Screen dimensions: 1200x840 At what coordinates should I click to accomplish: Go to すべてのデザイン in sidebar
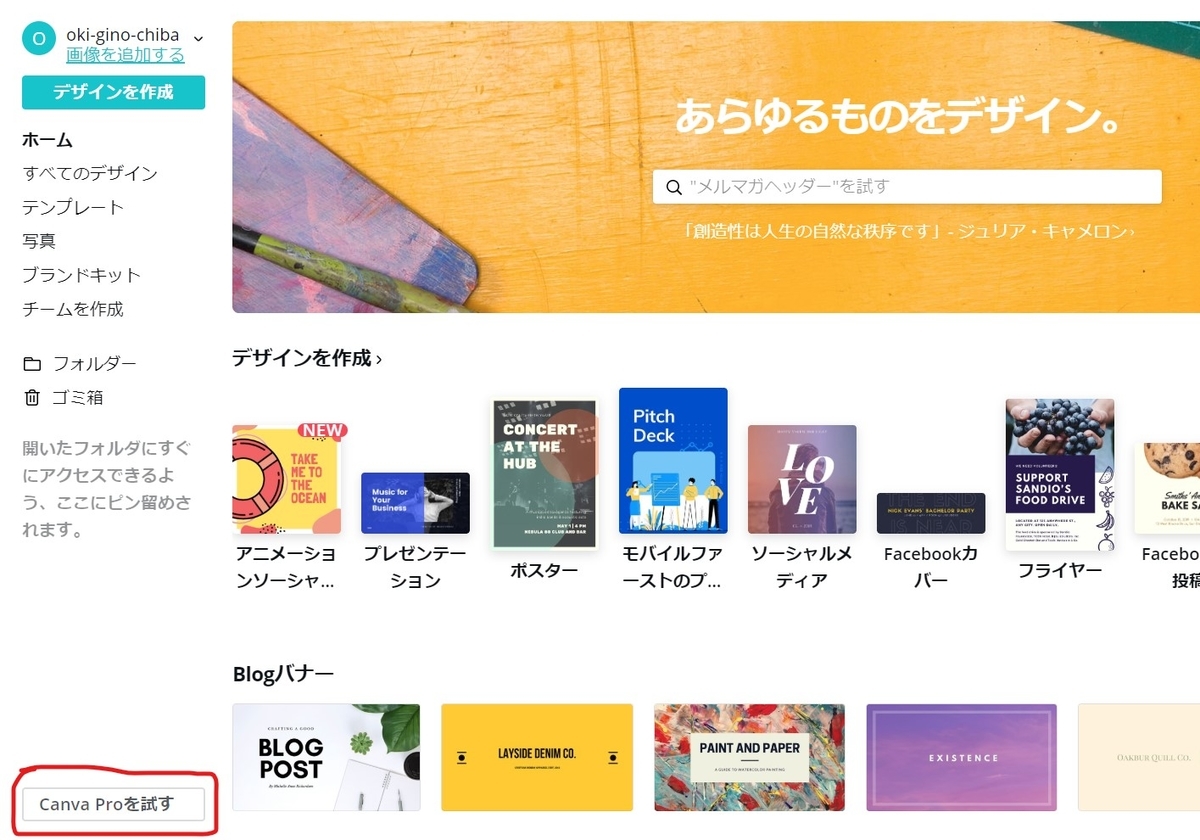[90, 174]
